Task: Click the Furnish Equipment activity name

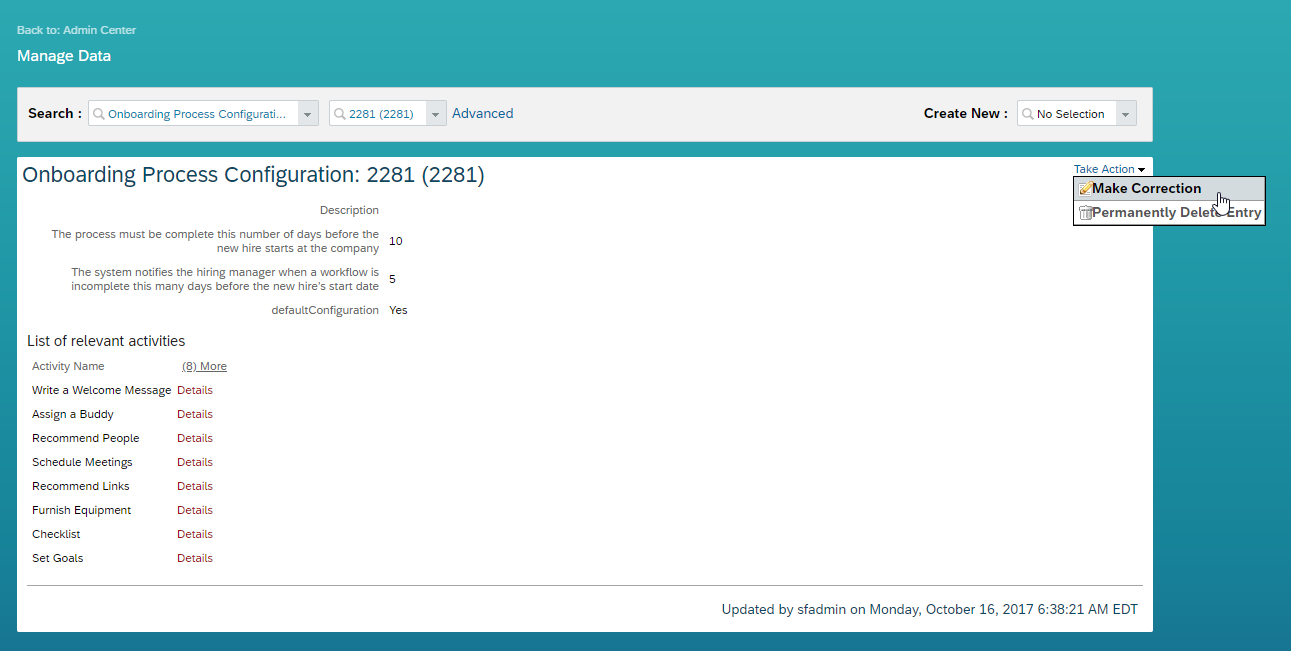Action: pyautogui.click(x=82, y=510)
